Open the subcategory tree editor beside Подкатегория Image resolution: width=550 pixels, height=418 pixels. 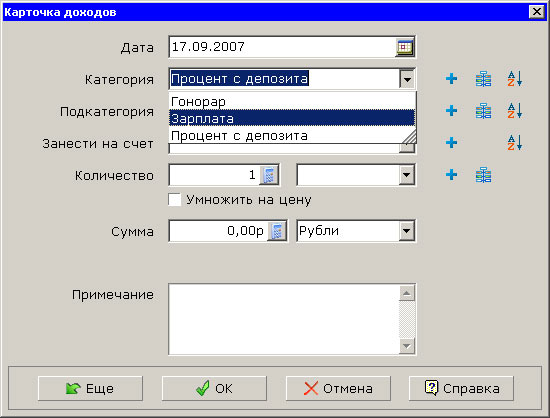[x=483, y=111]
